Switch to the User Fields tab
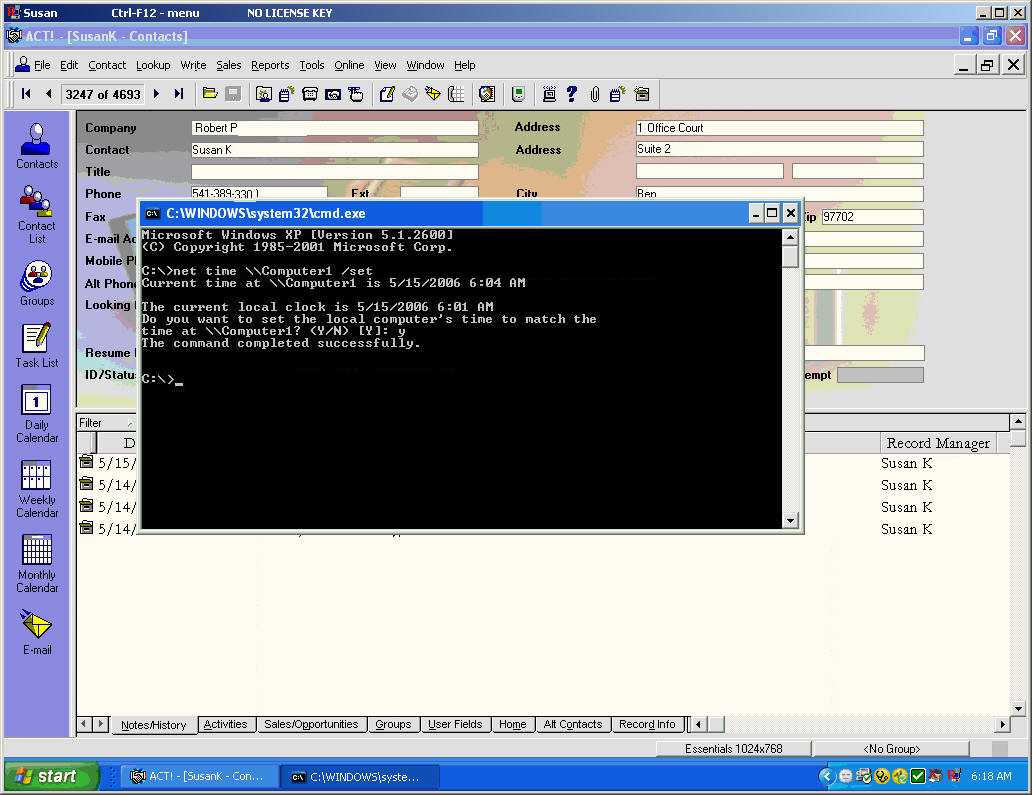The height and width of the screenshot is (795, 1032). tap(455, 724)
